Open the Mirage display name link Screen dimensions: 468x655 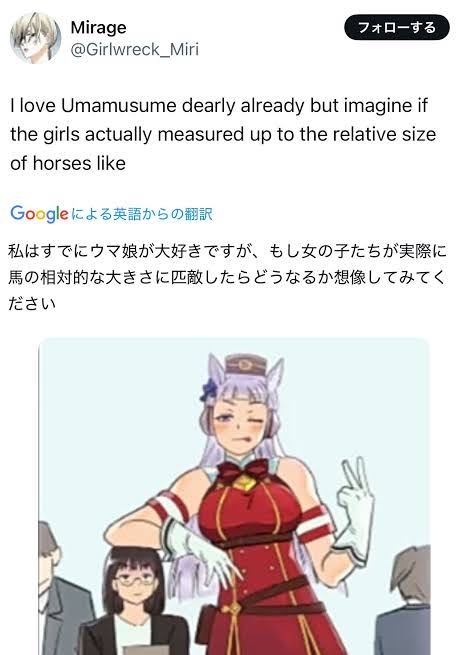tap(99, 28)
